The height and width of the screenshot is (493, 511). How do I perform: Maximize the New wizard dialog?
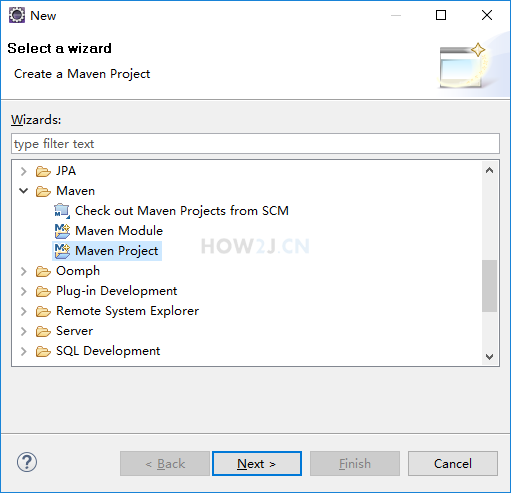[441, 15]
